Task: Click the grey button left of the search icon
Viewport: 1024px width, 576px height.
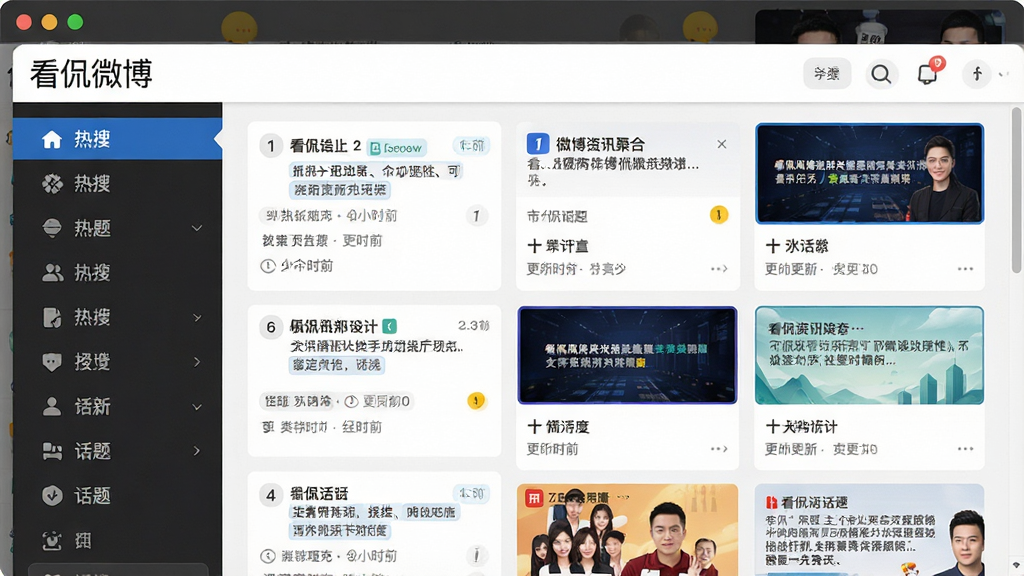Action: [x=827, y=74]
